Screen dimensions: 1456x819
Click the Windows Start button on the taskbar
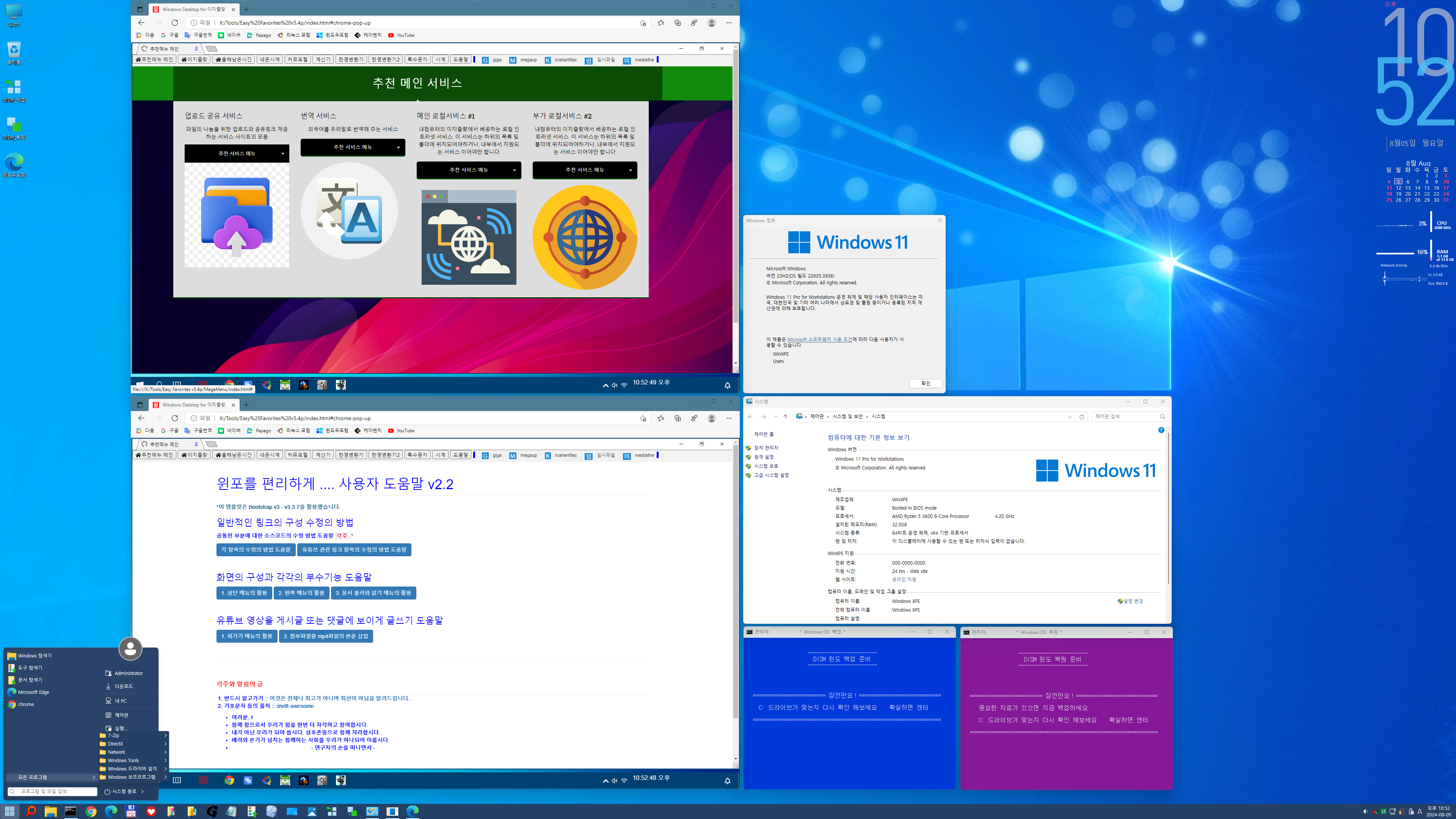tap(9, 812)
